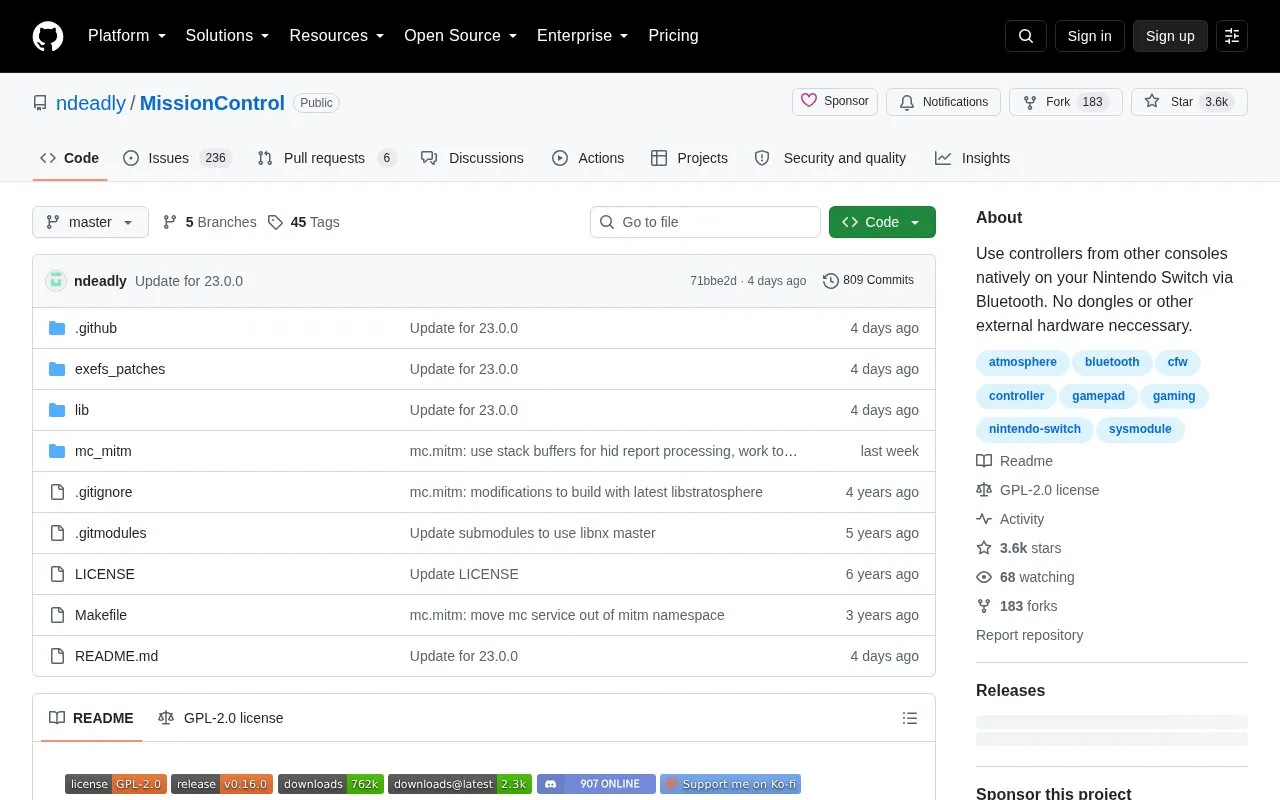
Task: Click the GitHub logo icon
Action: [48, 36]
